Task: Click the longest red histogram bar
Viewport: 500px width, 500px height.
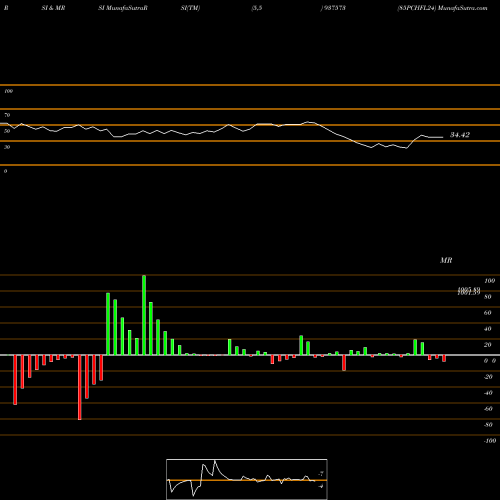Action: 80,387
